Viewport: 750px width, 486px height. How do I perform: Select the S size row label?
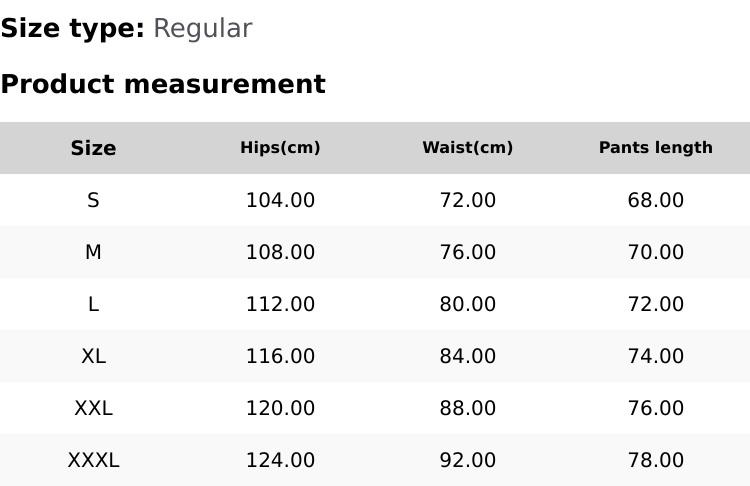coord(93,200)
